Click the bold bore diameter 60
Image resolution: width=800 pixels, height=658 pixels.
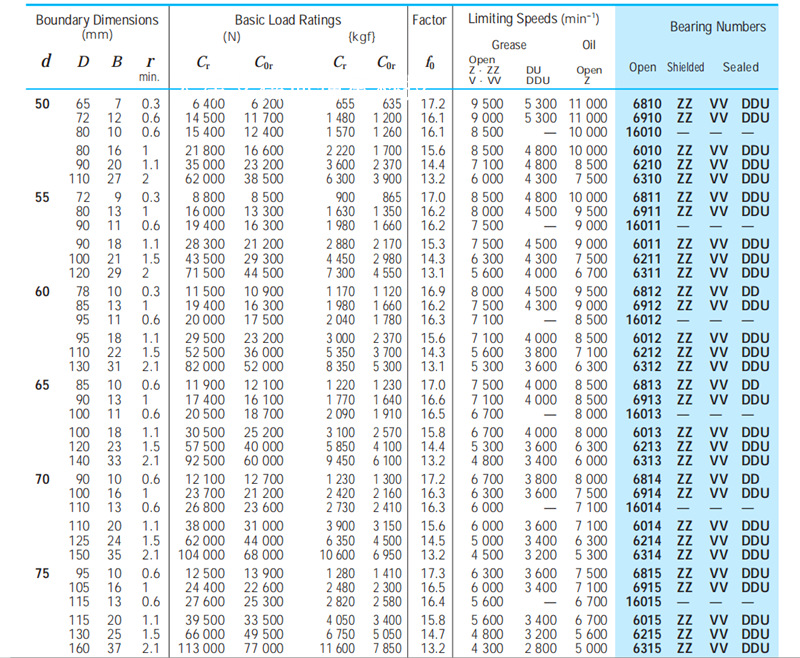pyautogui.click(x=43, y=291)
